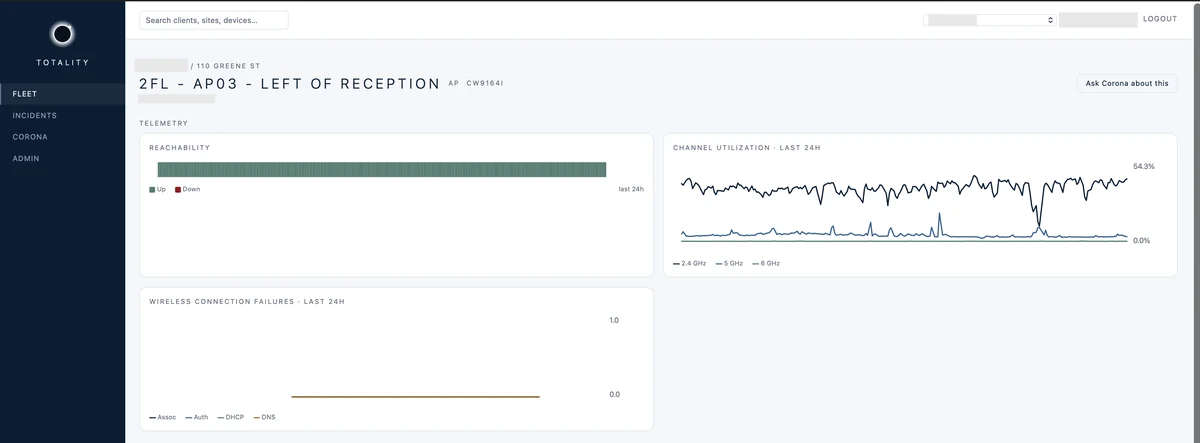Viewport: 1200px width, 443px height.
Task: Click the 0.0% utilization axis label
Action: tap(1141, 241)
